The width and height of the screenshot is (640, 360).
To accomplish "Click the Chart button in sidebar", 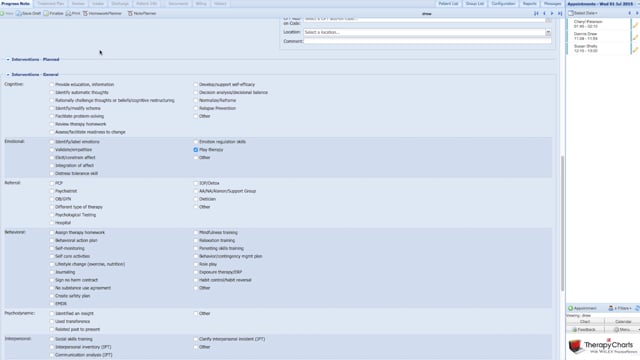I will pyautogui.click(x=585, y=322).
